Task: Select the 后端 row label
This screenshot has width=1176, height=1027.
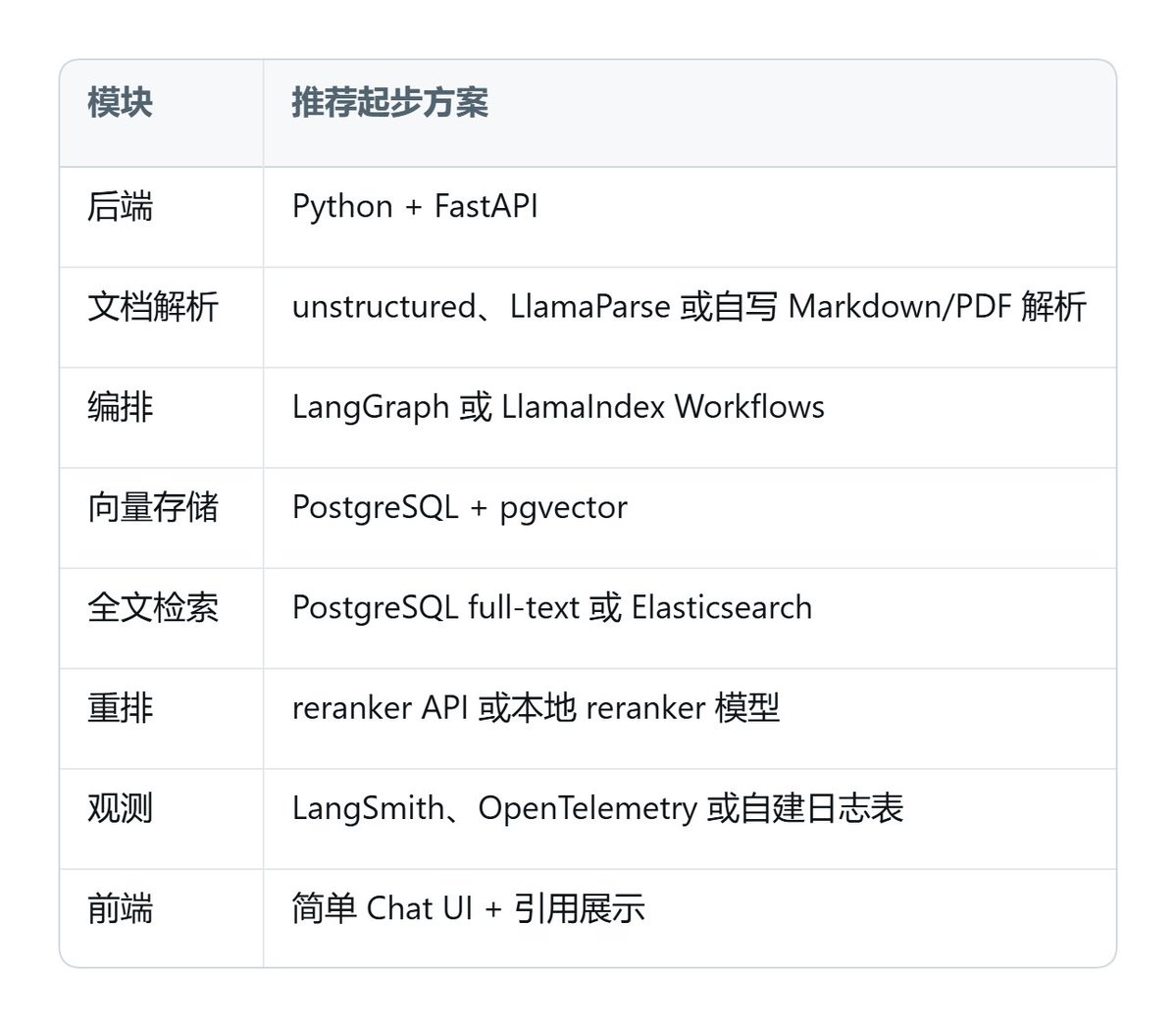Action: pyautogui.click(x=120, y=206)
